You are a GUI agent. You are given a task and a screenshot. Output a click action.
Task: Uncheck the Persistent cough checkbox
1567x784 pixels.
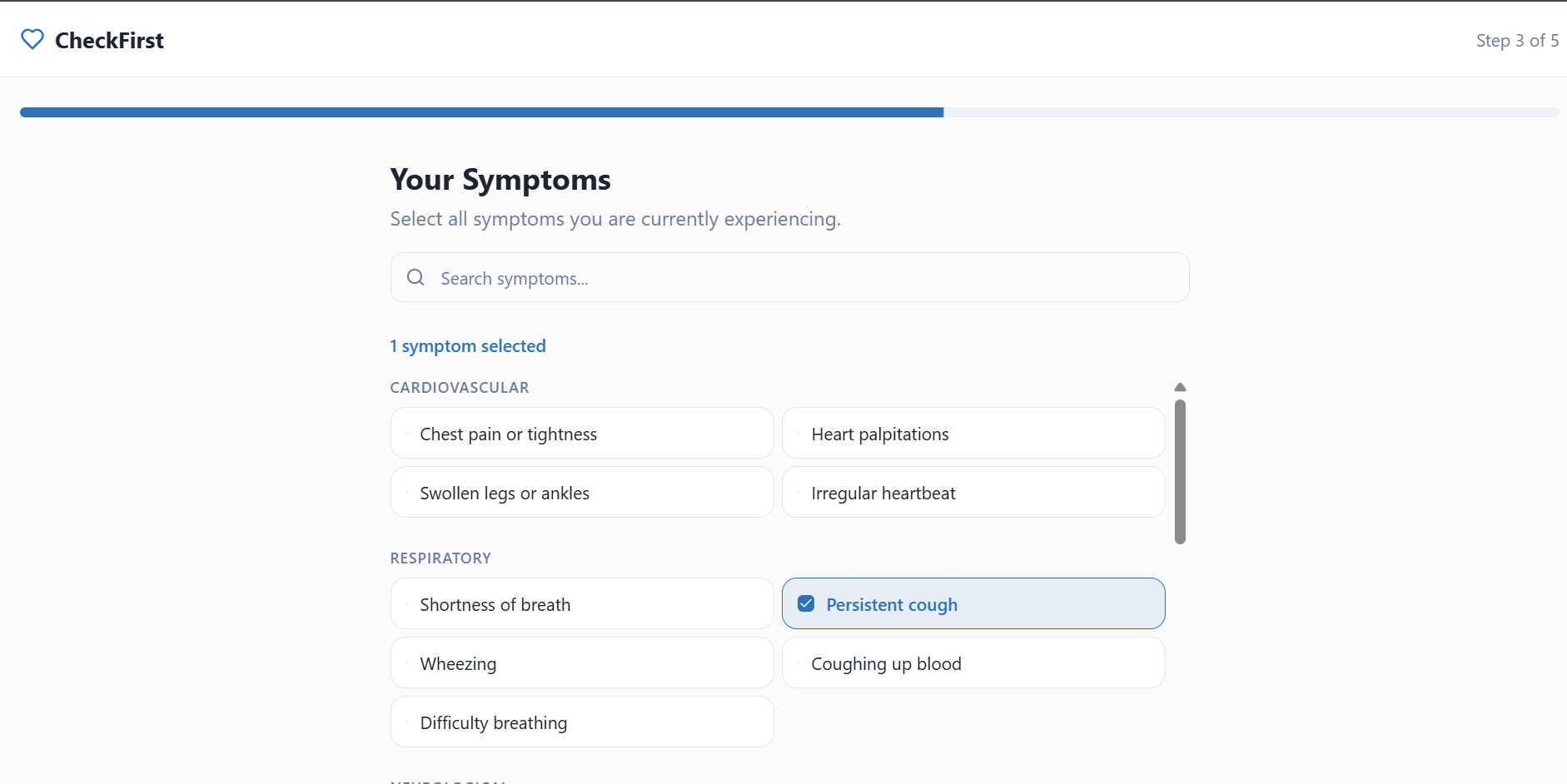pos(806,604)
